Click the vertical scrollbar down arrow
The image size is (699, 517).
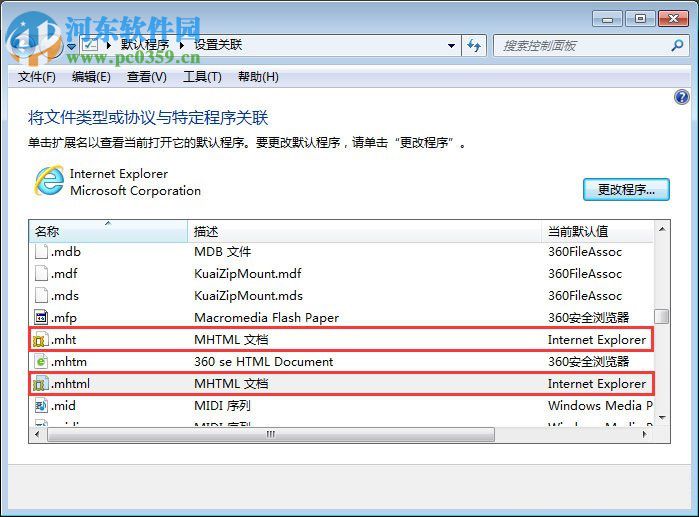[x=662, y=418]
